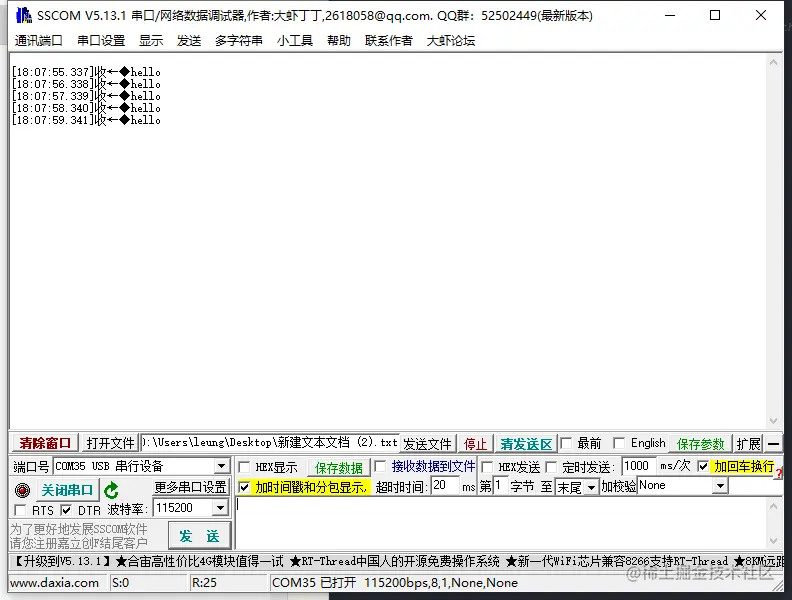The image size is (792, 600).
Task: Open the 发送 menu
Action: (189, 40)
